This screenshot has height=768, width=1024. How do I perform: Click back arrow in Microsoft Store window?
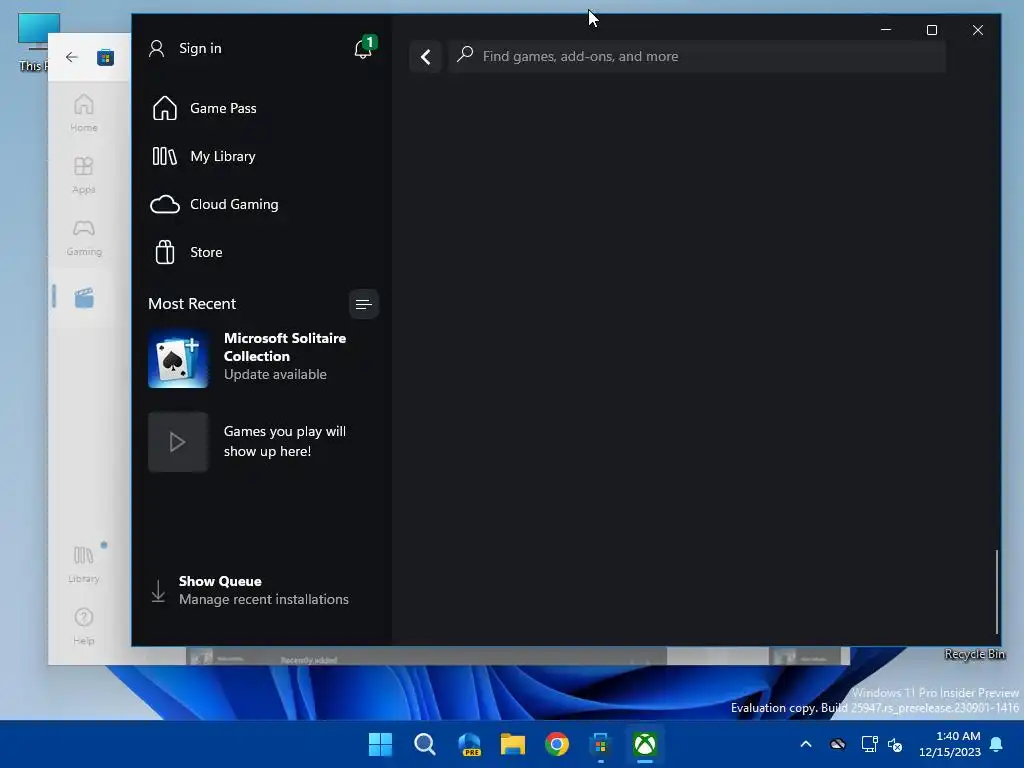pyautogui.click(x=72, y=57)
